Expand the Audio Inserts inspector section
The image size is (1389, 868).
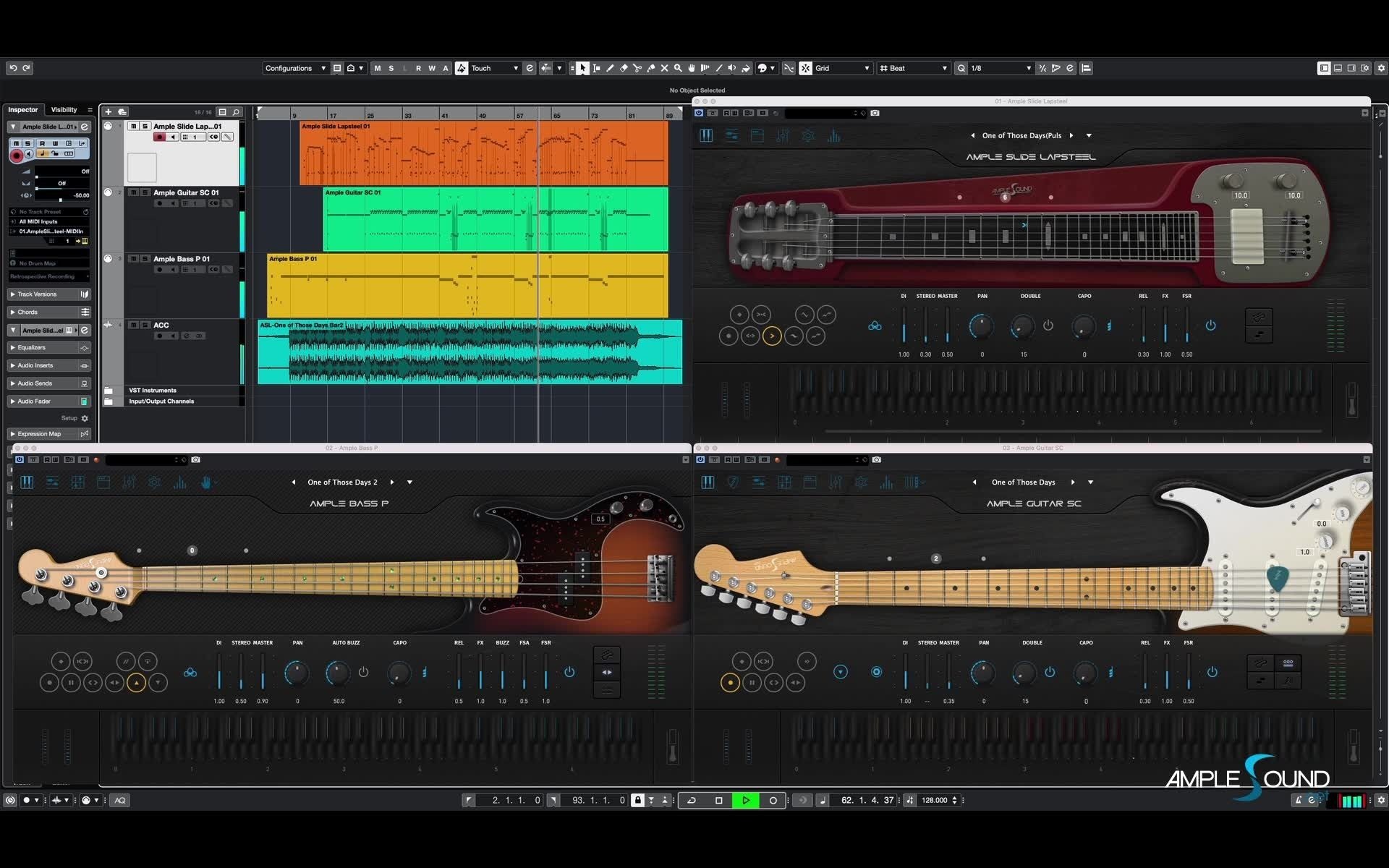49,365
